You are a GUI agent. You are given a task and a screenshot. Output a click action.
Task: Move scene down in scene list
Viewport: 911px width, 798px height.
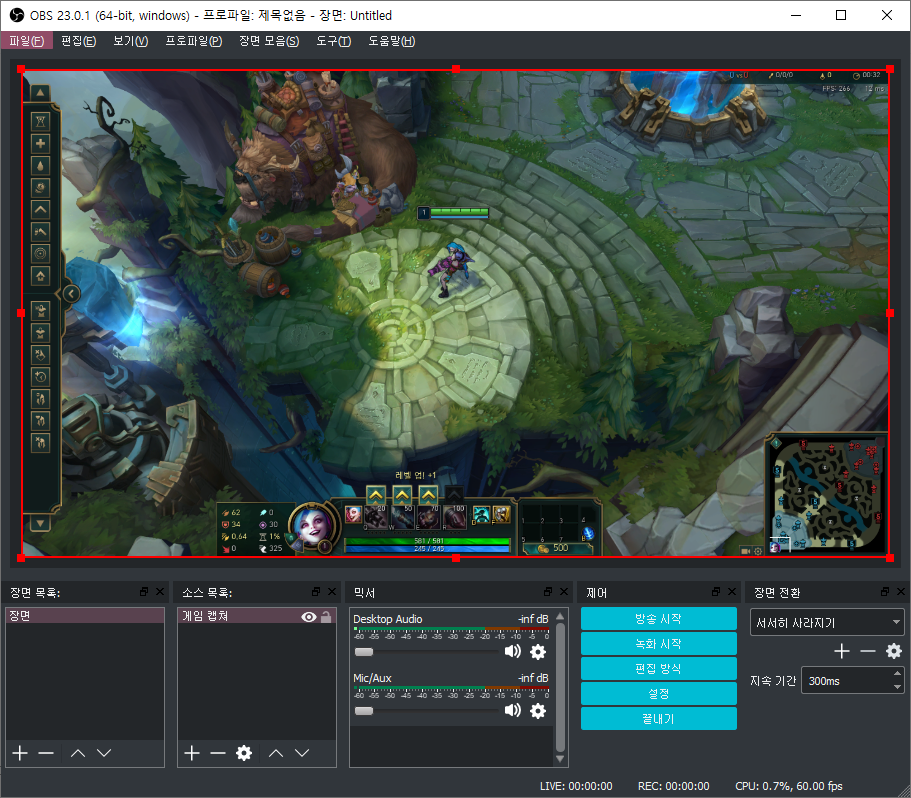[104, 753]
